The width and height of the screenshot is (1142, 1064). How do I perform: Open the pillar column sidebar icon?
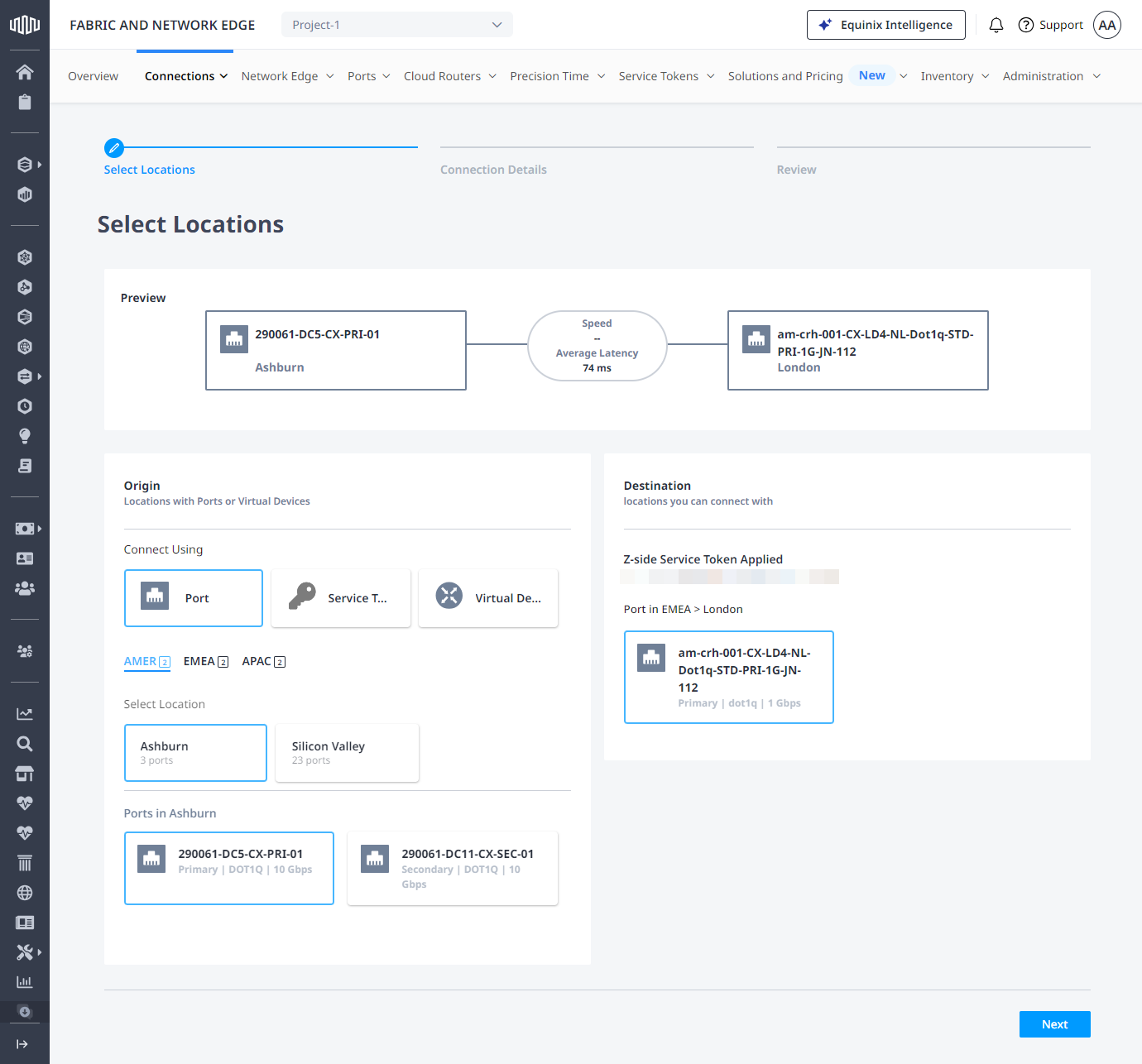(x=25, y=863)
